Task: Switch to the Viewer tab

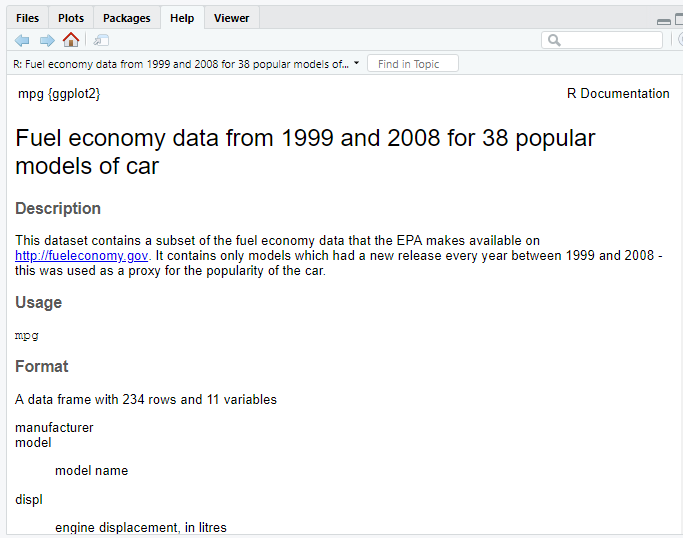Action: 231,18
